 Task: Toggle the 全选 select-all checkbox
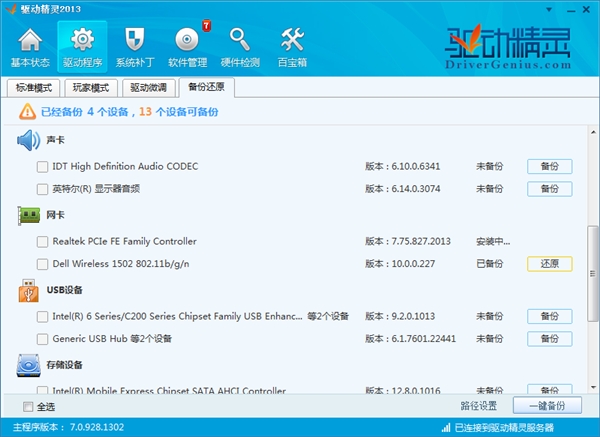[x=28, y=407]
